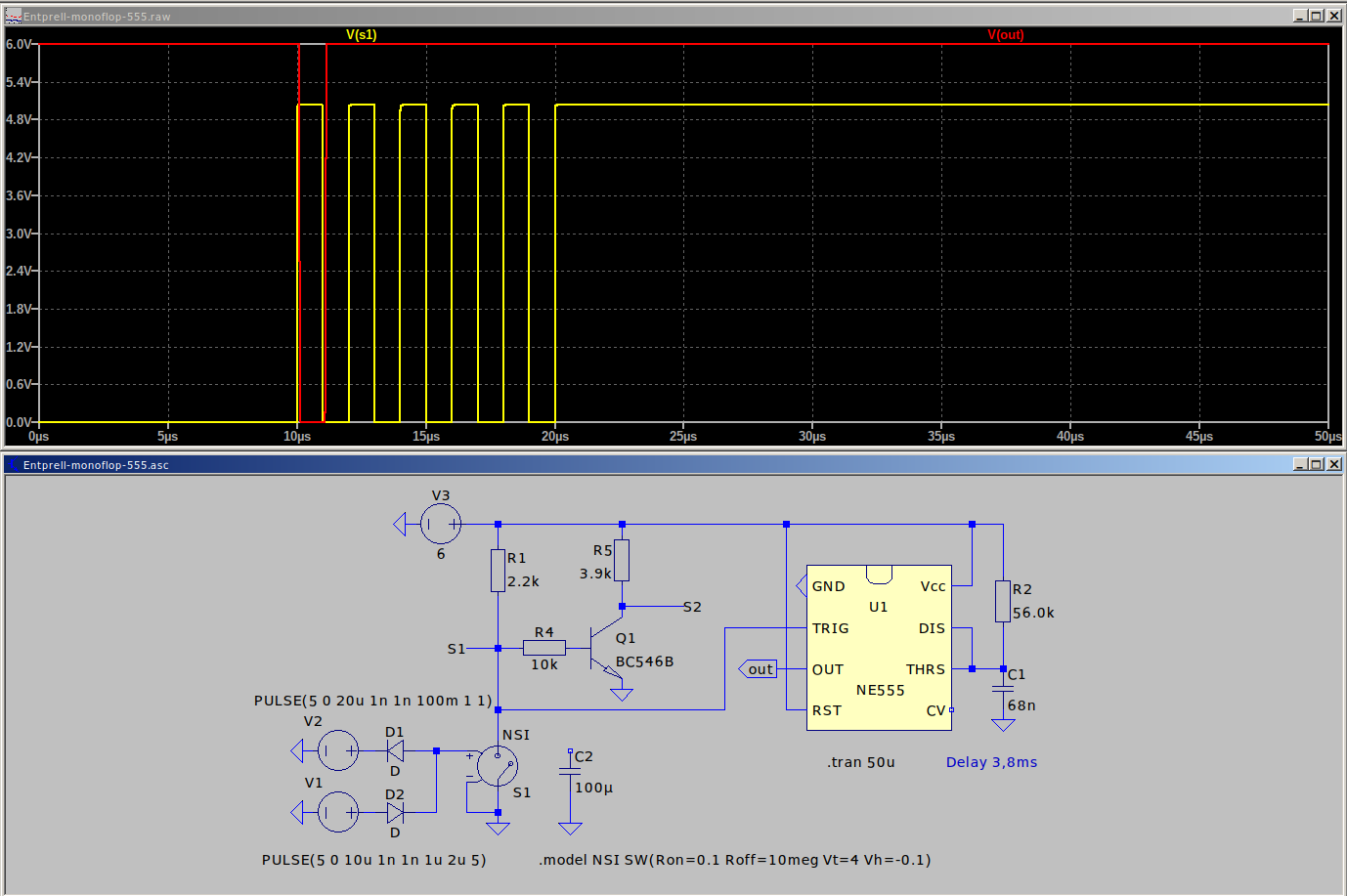Click the NE555 timer chip U1
This screenshot has height=896, width=1347.
[878, 648]
